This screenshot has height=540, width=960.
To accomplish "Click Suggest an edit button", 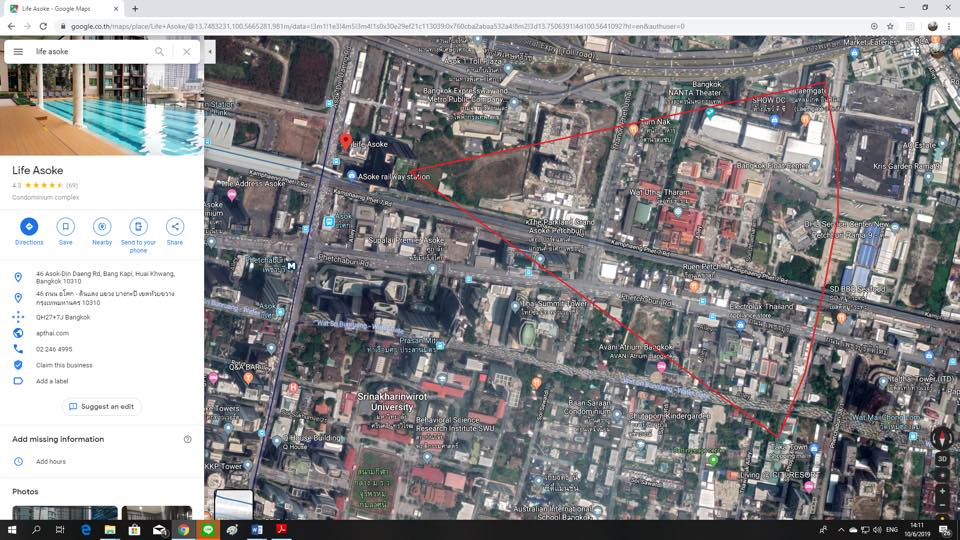I will pos(102,407).
